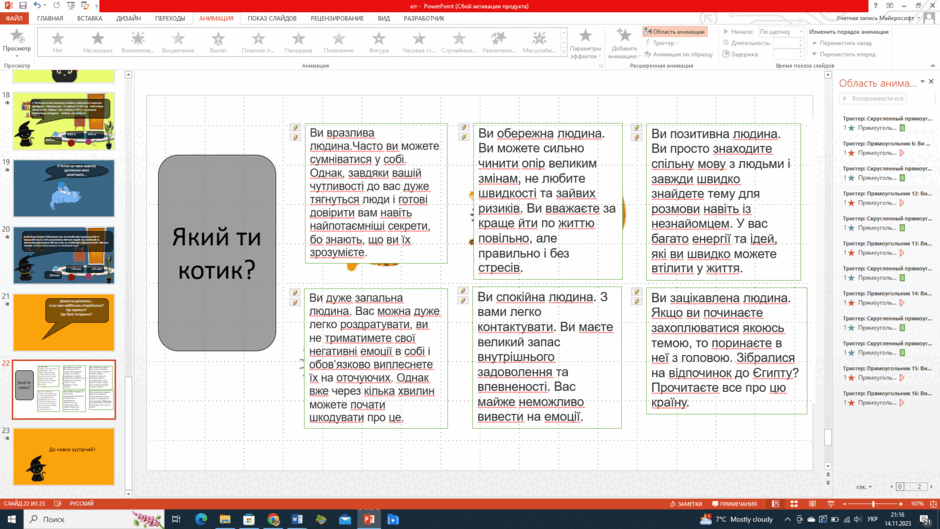Click the Просмотр animation preview star icon
Image resolution: width=940 pixels, height=529 pixels.
(x=17, y=37)
